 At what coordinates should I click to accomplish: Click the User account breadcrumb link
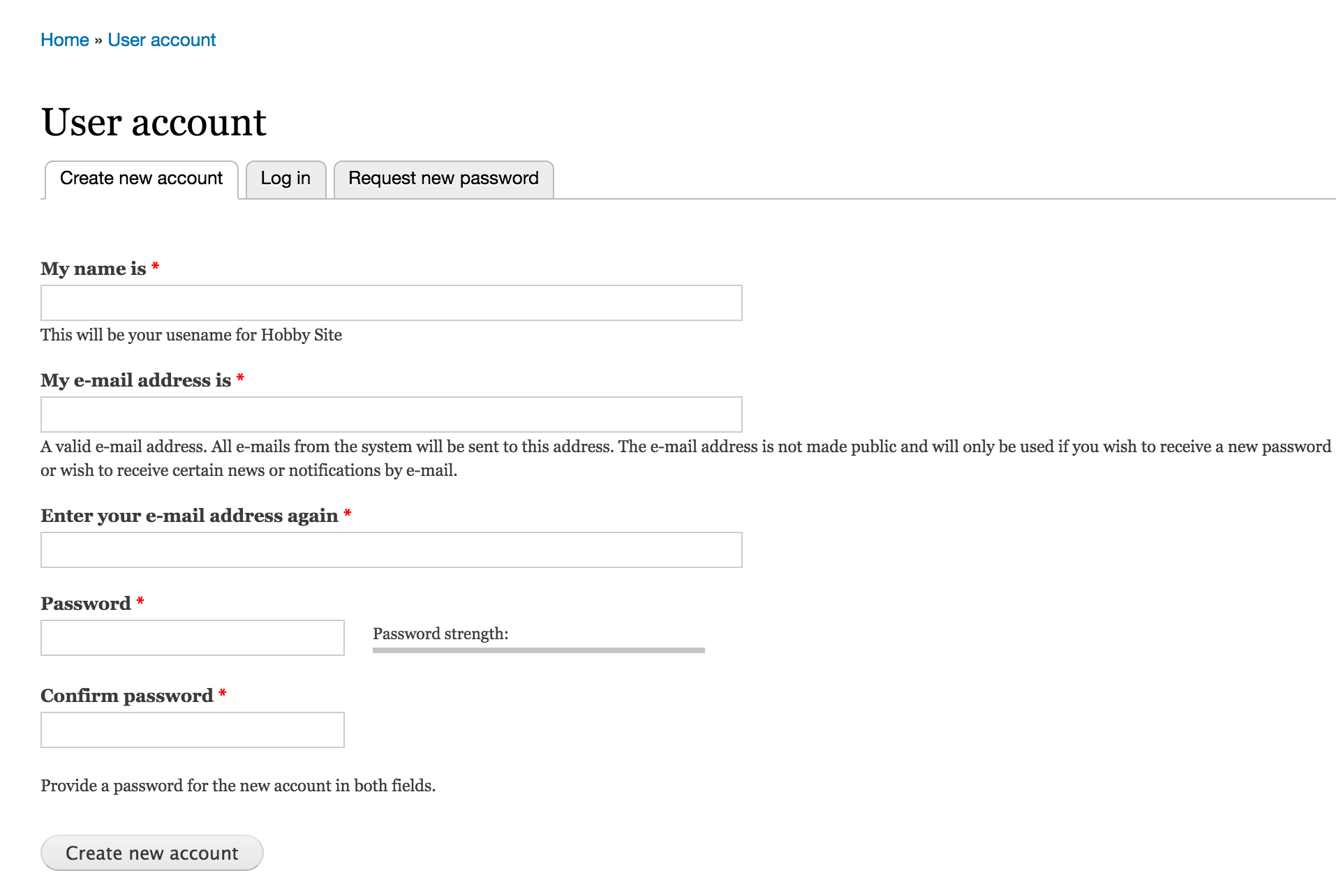coord(162,40)
